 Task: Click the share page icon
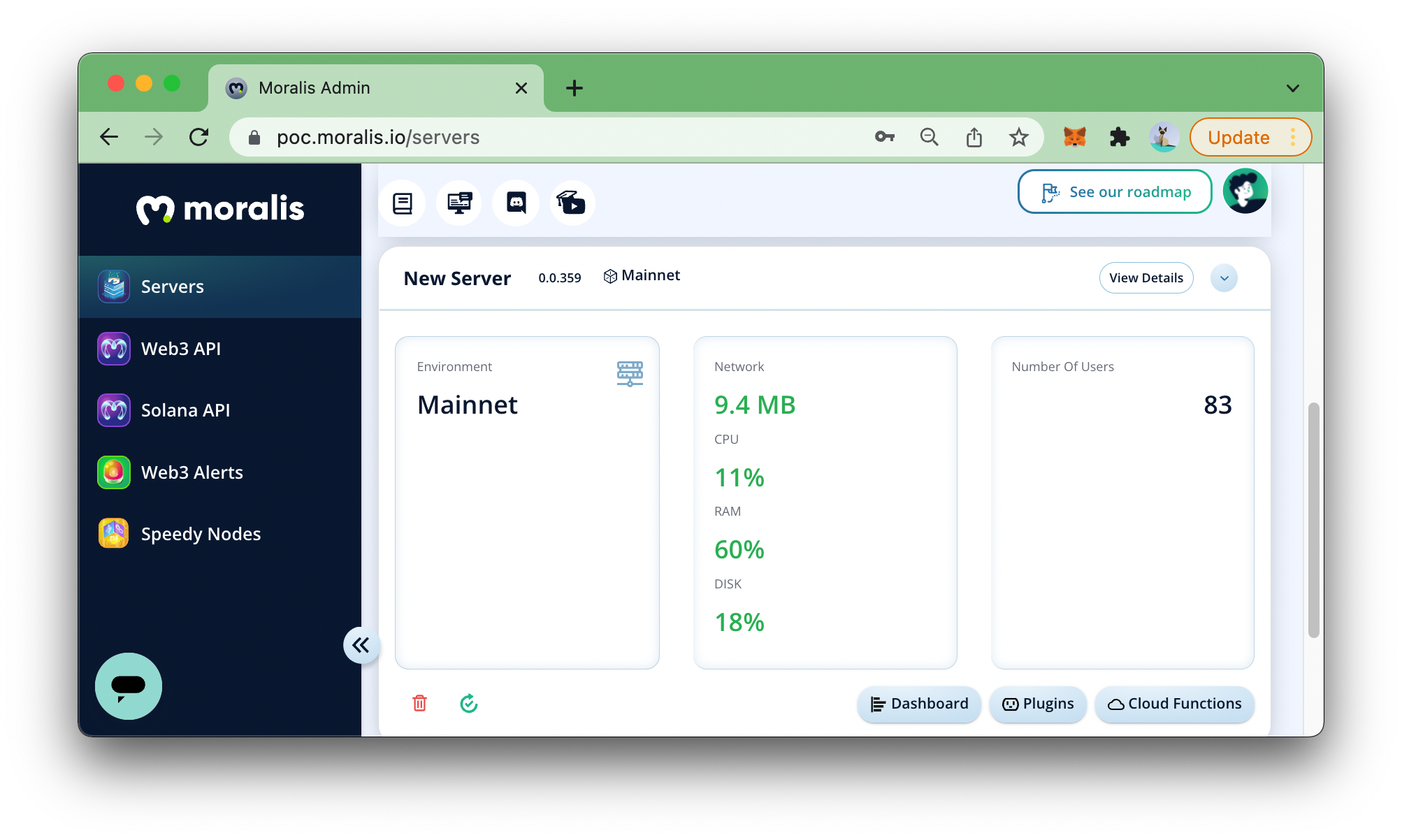coord(974,137)
